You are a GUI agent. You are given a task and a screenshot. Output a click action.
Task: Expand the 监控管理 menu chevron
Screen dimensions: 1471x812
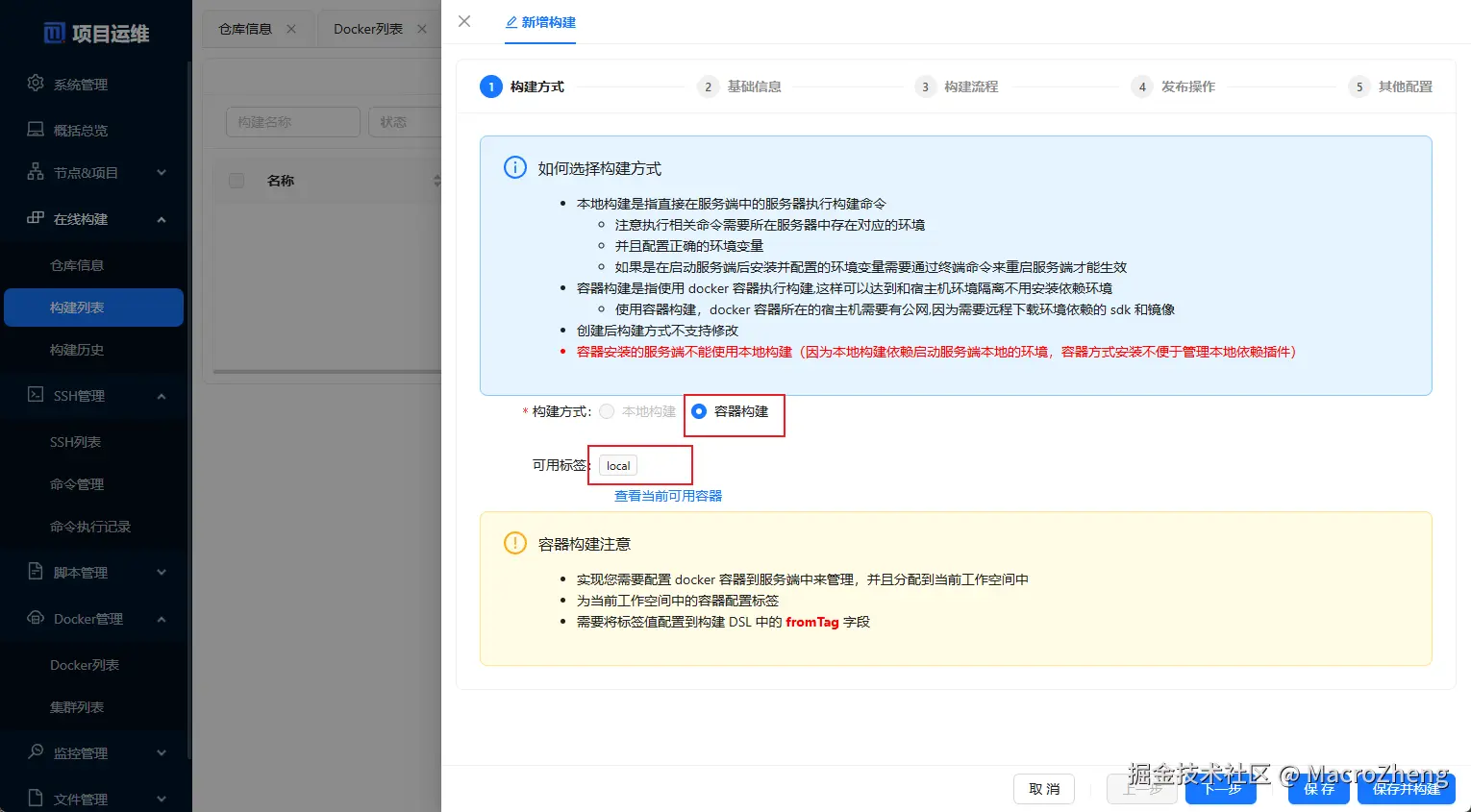(162, 753)
